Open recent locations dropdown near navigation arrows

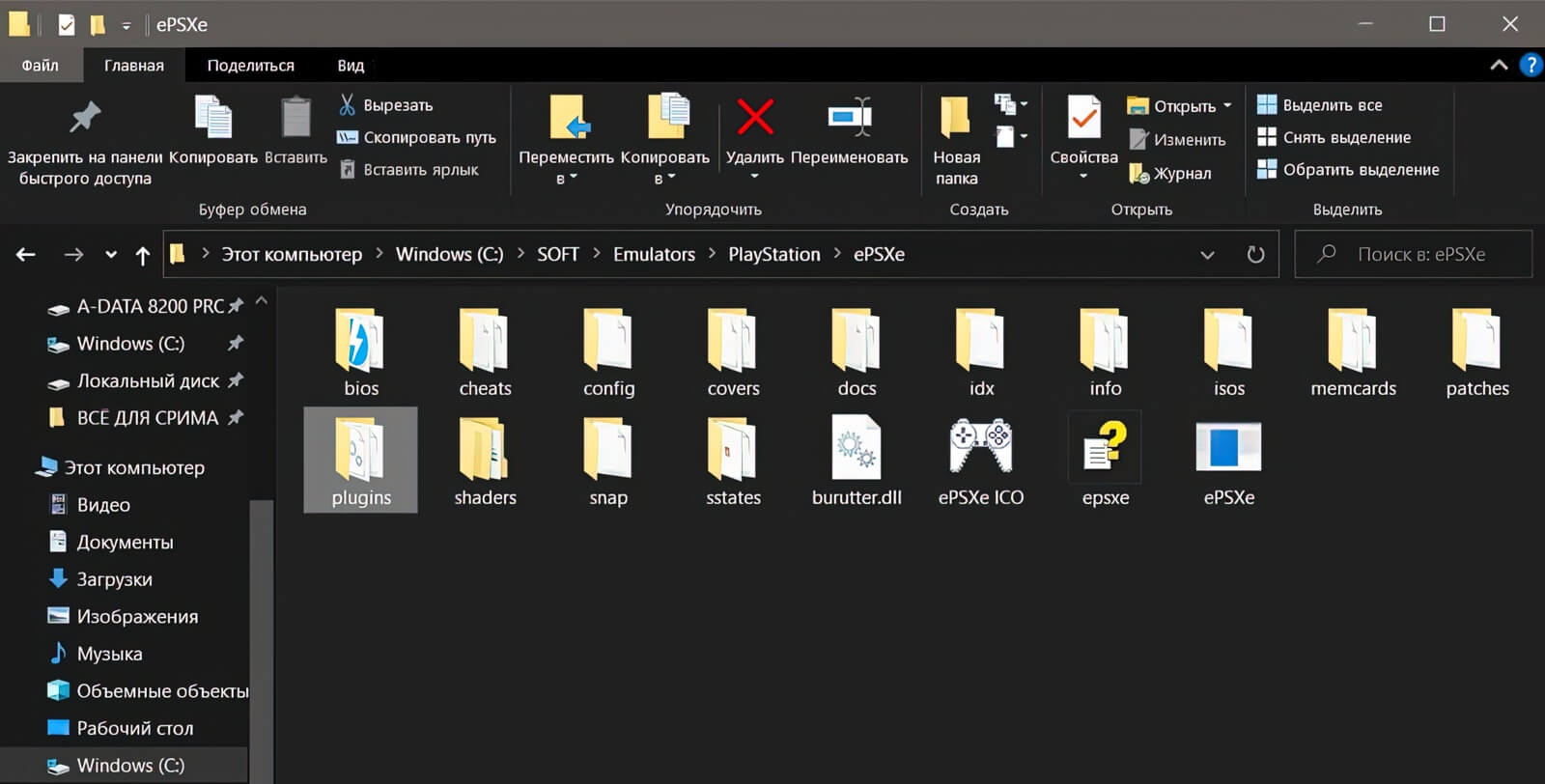click(111, 255)
